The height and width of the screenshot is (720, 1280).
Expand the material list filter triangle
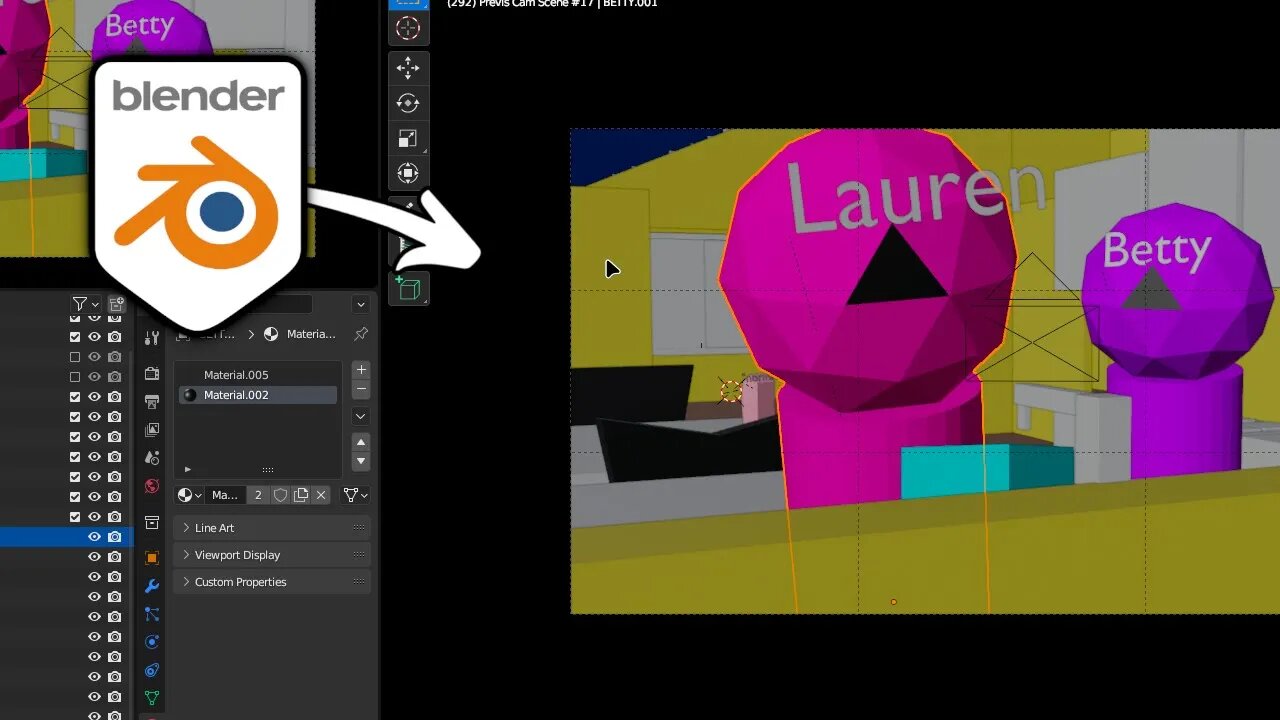pyautogui.click(x=187, y=469)
